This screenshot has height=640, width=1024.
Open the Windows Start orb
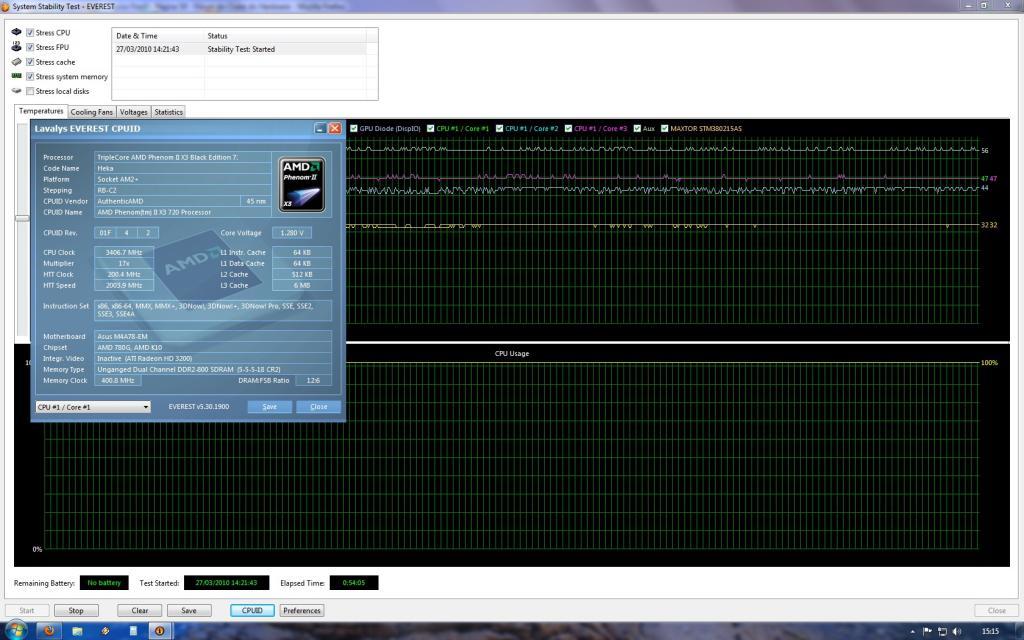coord(16,631)
